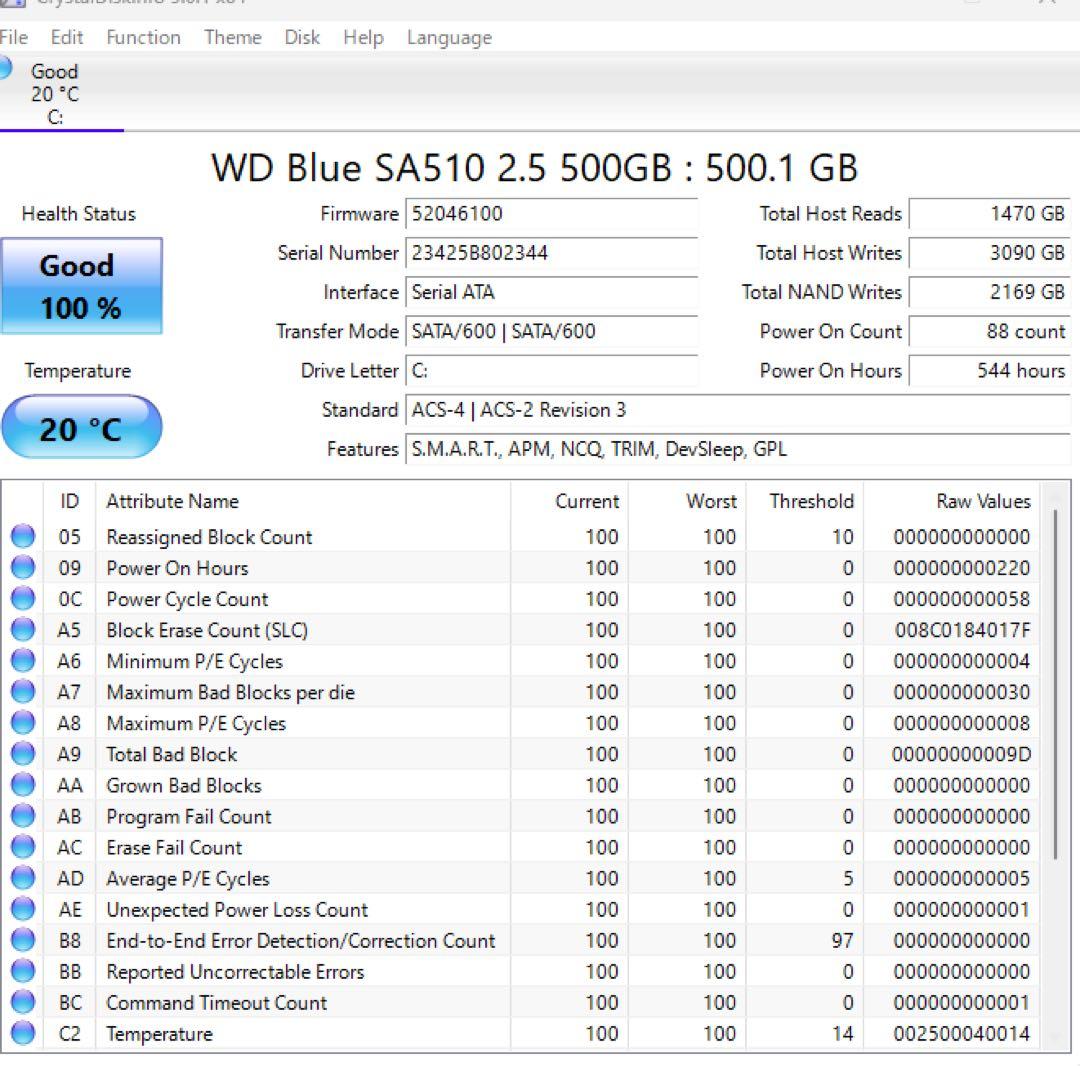The image size is (1080, 1066).
Task: Click the status dot for Block Erase Count (SLC)
Action: [22, 630]
